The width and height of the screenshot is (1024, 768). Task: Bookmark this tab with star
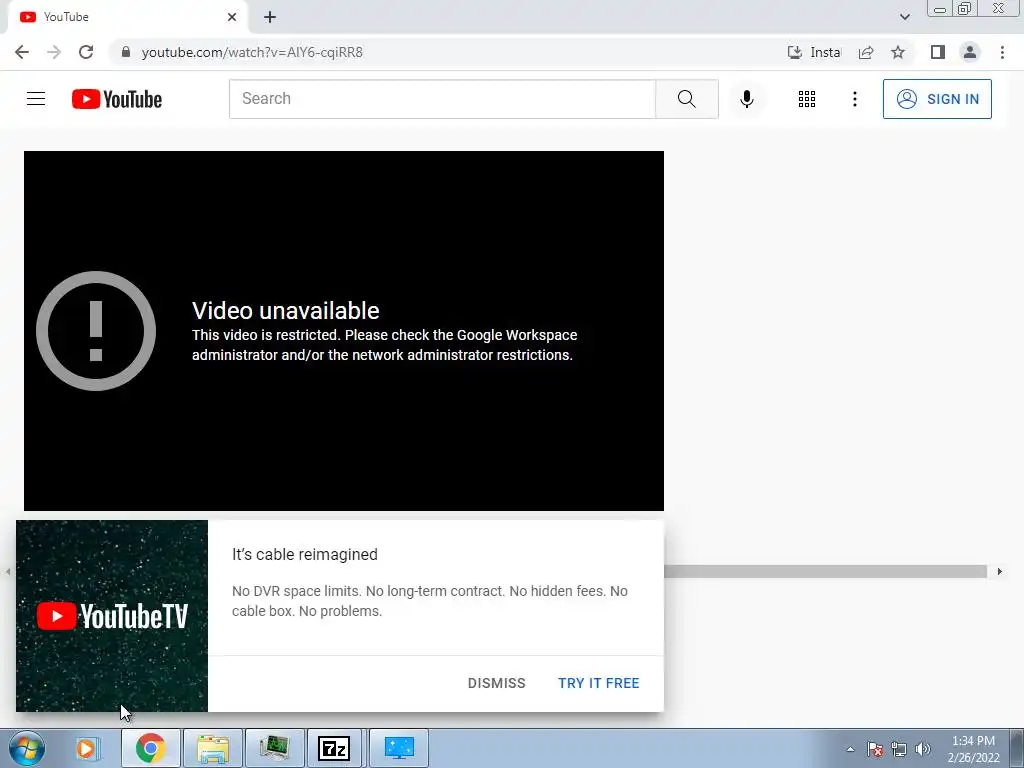[x=898, y=52]
